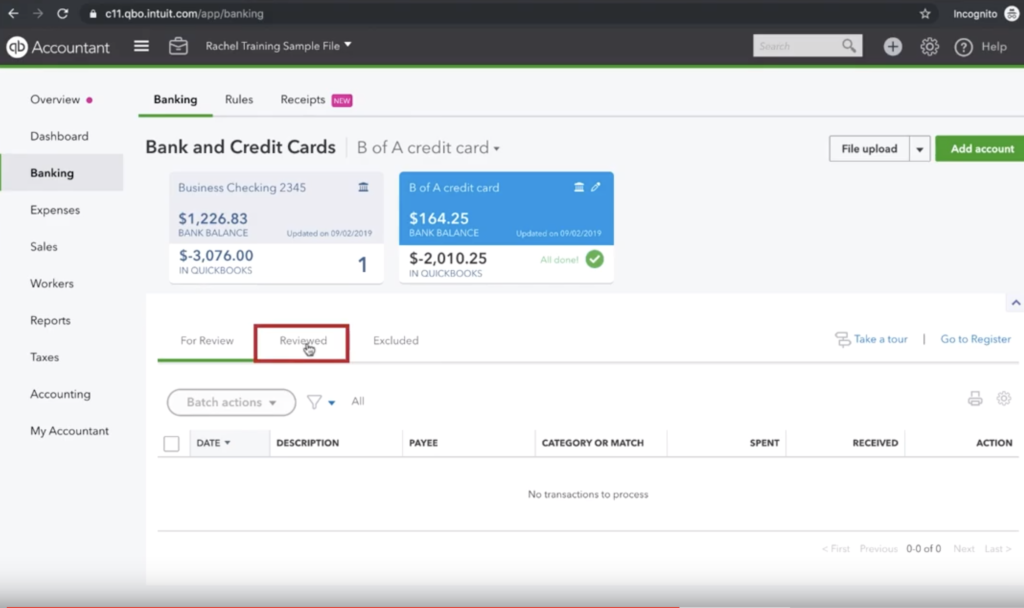Image resolution: width=1024 pixels, height=608 pixels.
Task: Open Accounting in the sidebar
Action: 60,394
